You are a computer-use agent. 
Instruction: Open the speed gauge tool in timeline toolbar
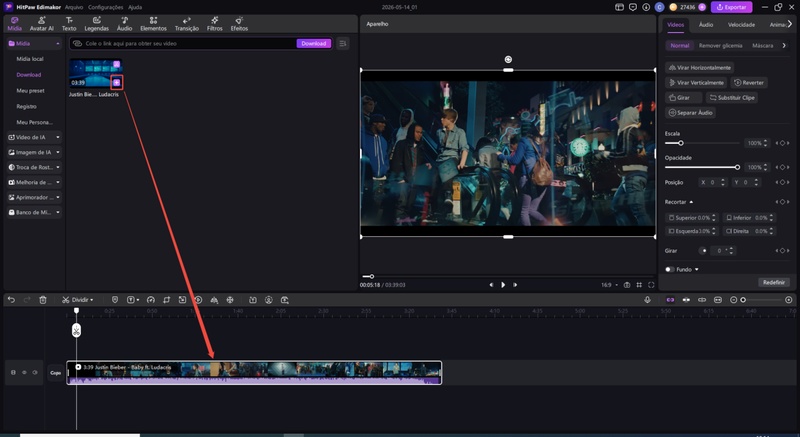tap(151, 300)
